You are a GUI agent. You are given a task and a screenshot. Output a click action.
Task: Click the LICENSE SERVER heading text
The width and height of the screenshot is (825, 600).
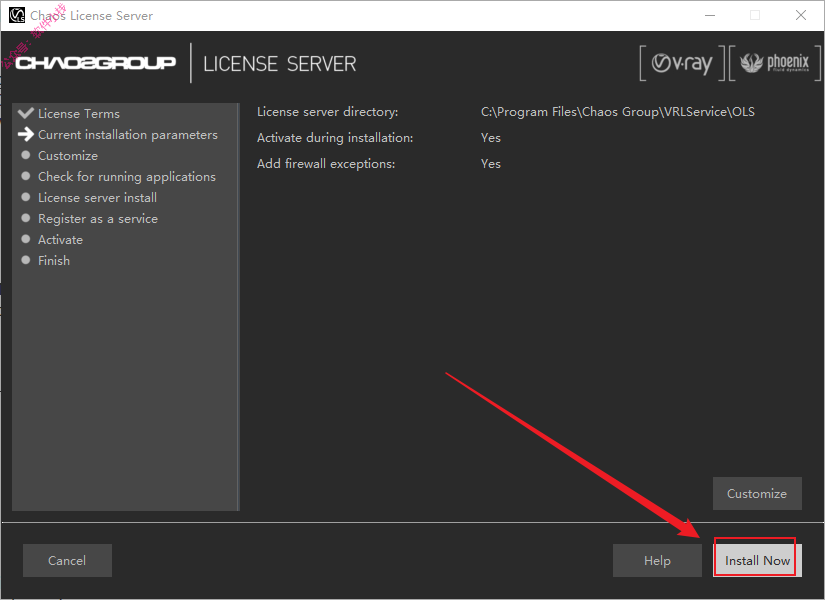click(x=280, y=64)
